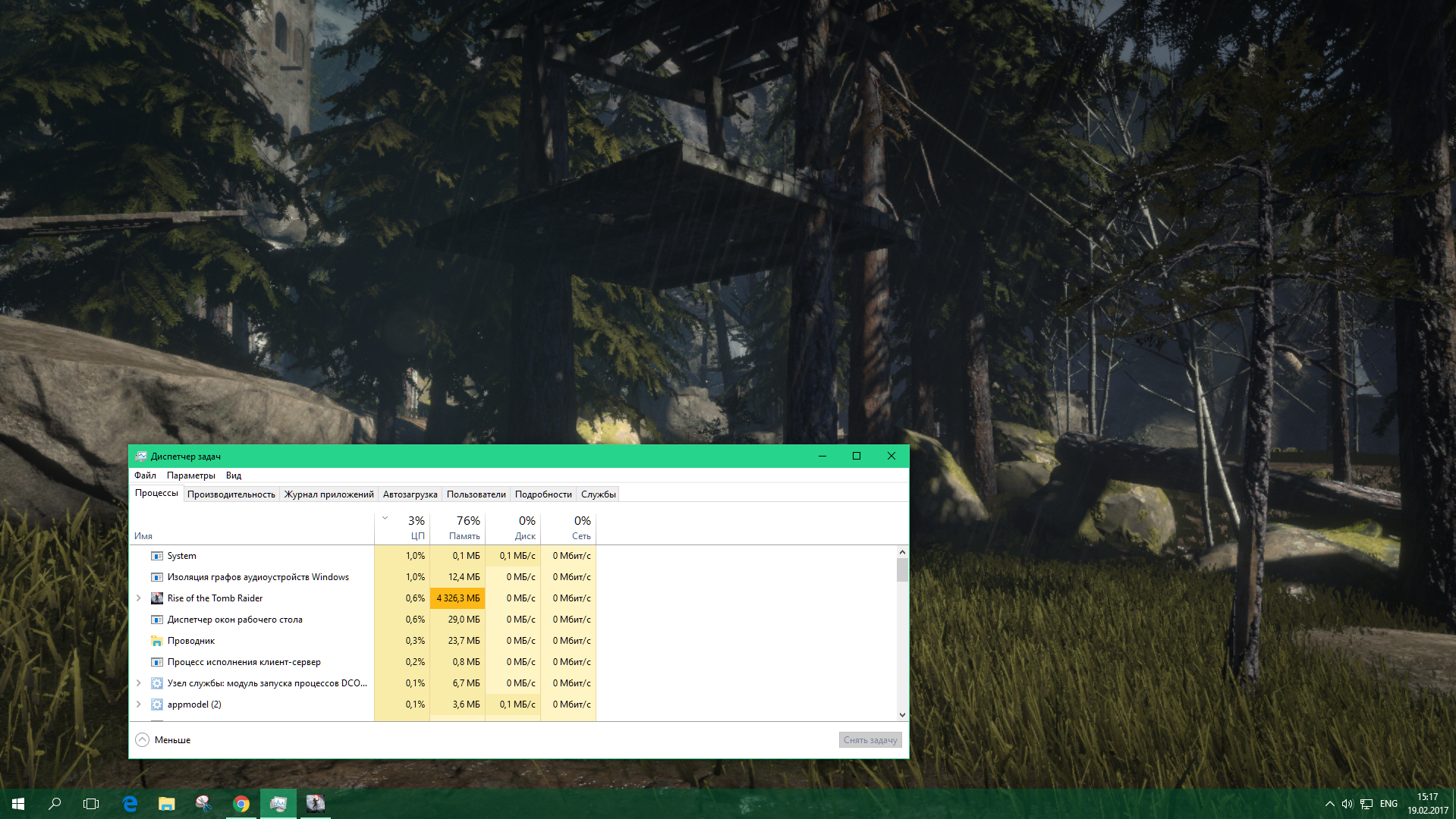Switch to the Автозагрузка tab
Screen dimensions: 1456x819
[410, 494]
